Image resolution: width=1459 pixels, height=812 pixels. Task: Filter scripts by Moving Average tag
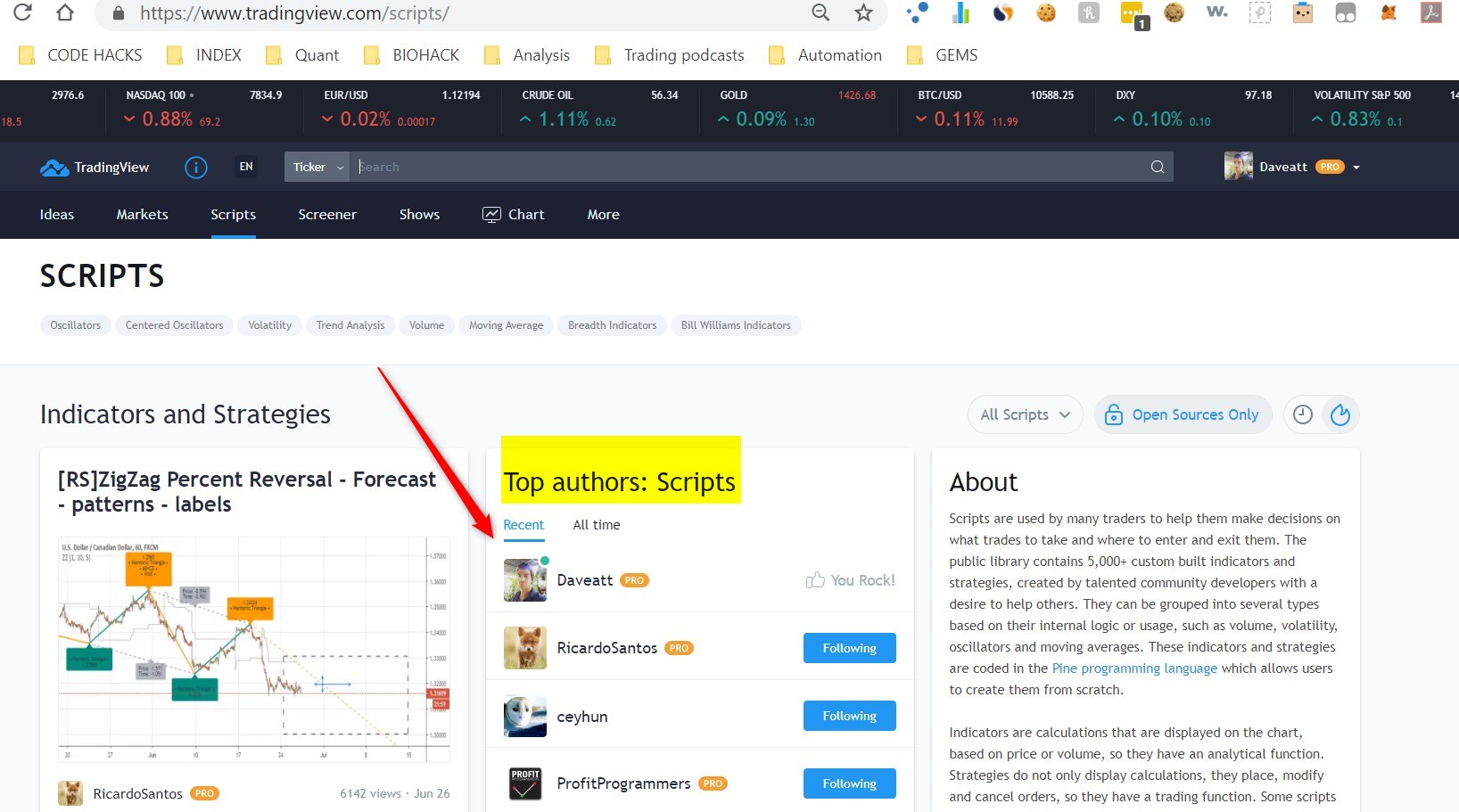[x=507, y=325]
